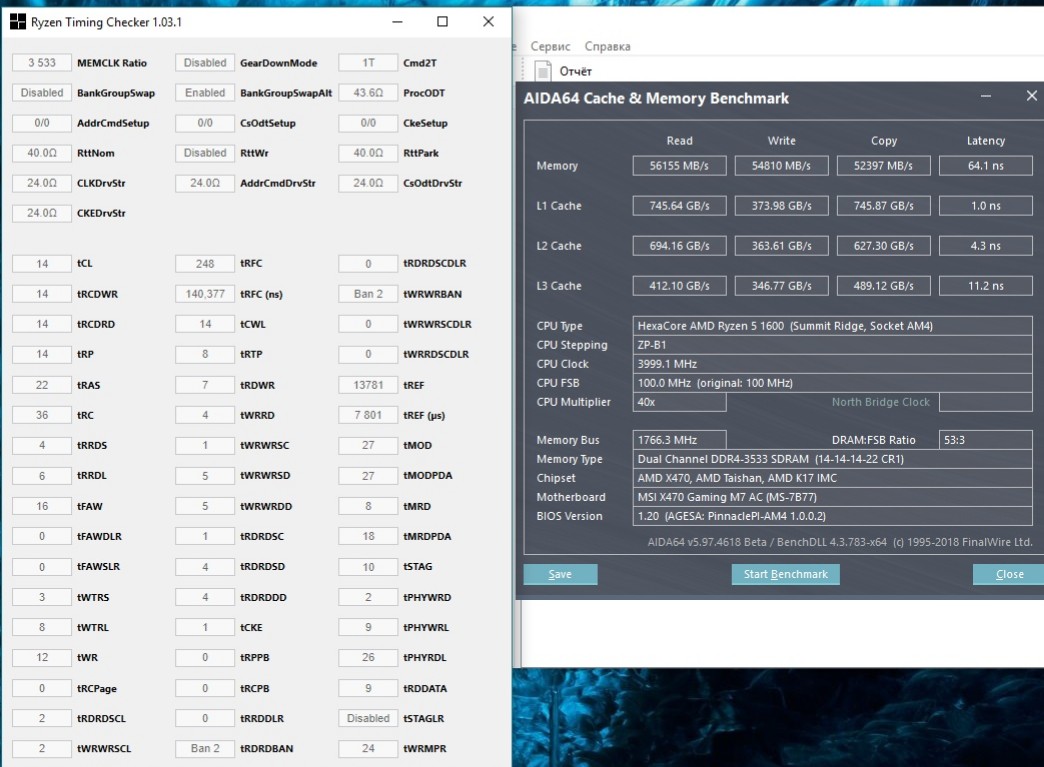Click the empty North Bridge Clock field

[985, 402]
